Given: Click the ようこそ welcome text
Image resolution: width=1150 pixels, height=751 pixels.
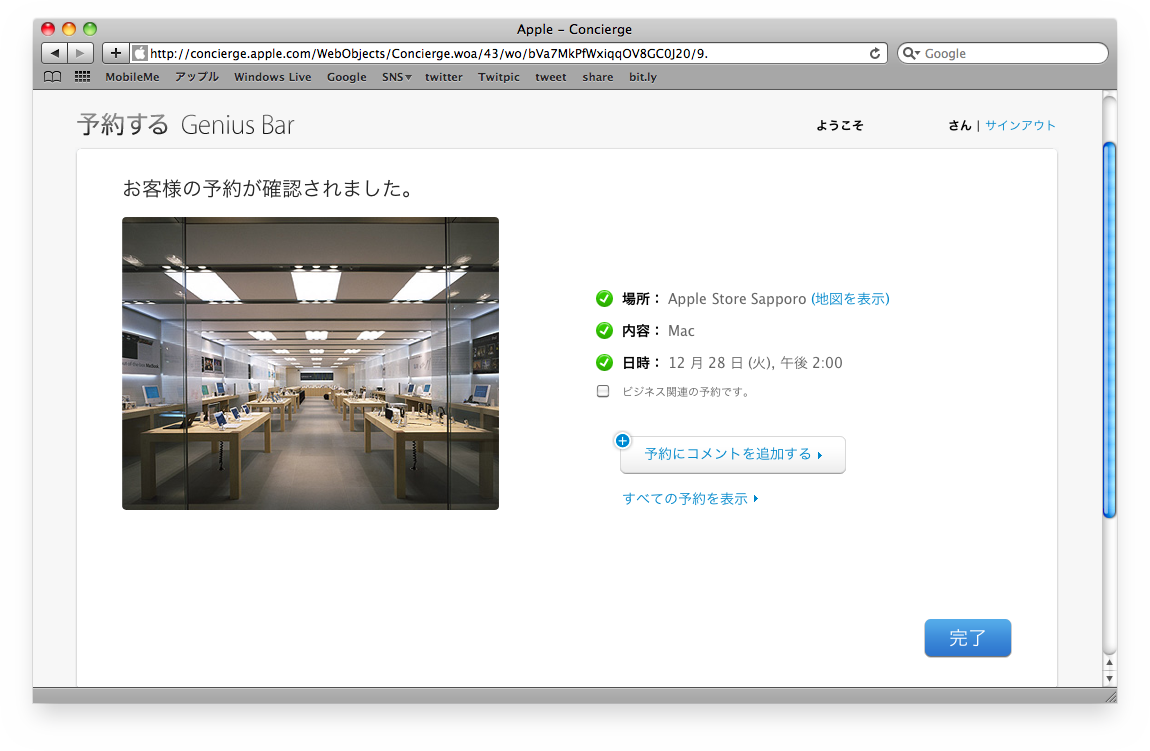Looking at the screenshot, I should point(840,125).
